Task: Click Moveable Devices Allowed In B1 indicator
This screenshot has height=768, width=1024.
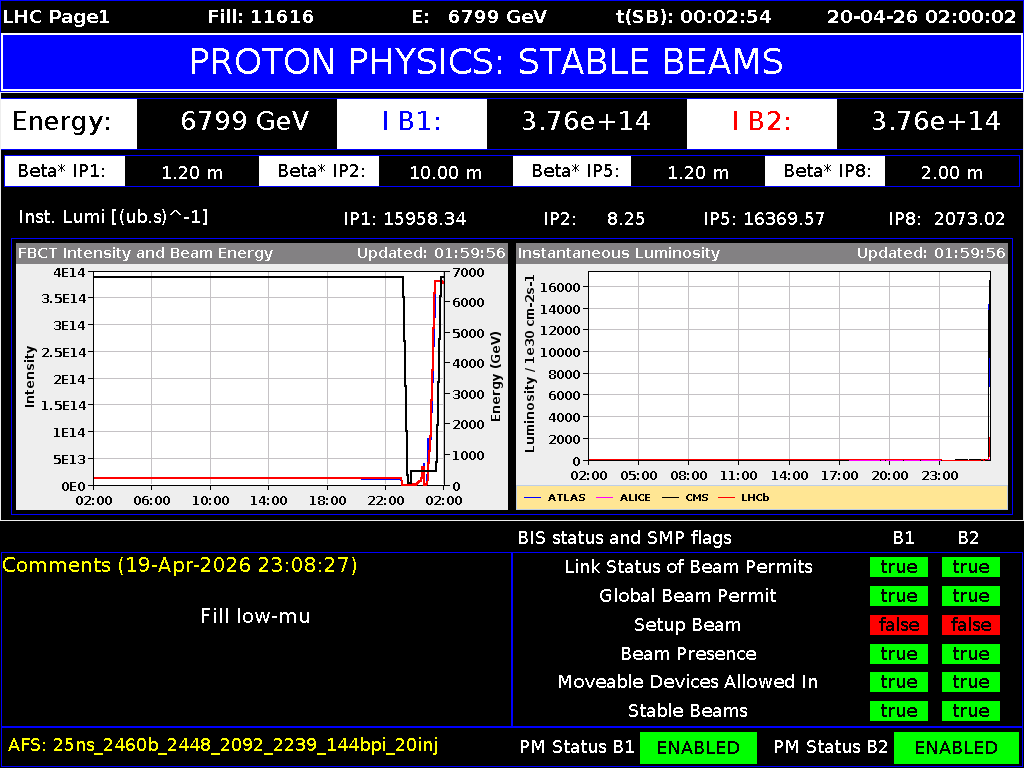Action: pos(899,682)
